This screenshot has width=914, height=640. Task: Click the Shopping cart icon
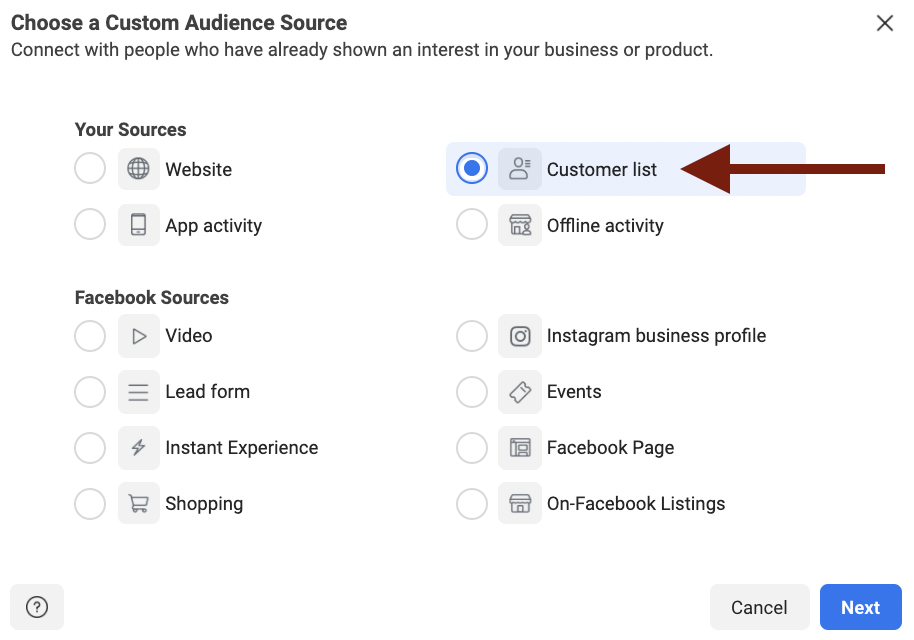click(x=139, y=504)
